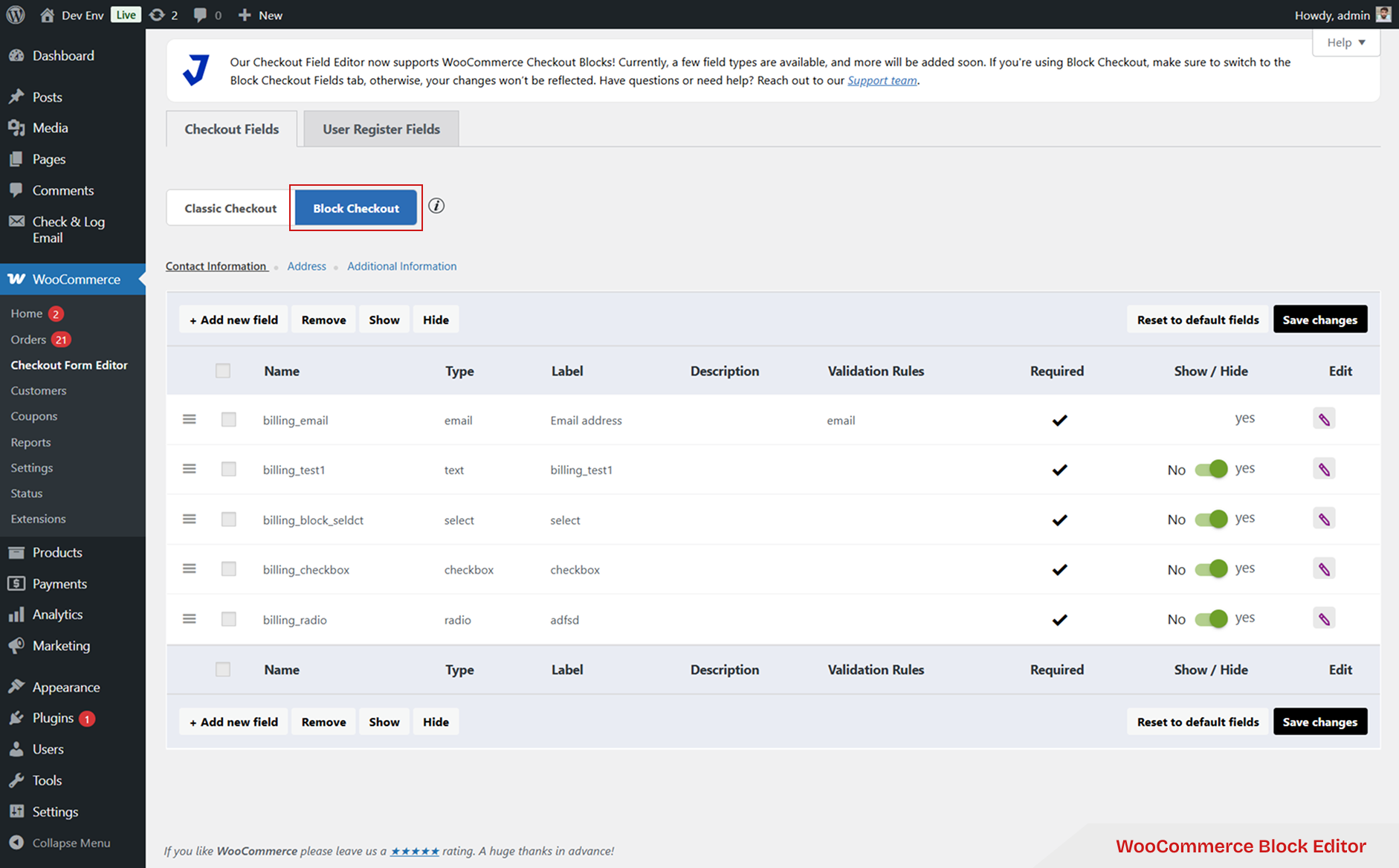Edit the billing_email field via pencil icon
The image size is (1399, 868).
[1324, 418]
